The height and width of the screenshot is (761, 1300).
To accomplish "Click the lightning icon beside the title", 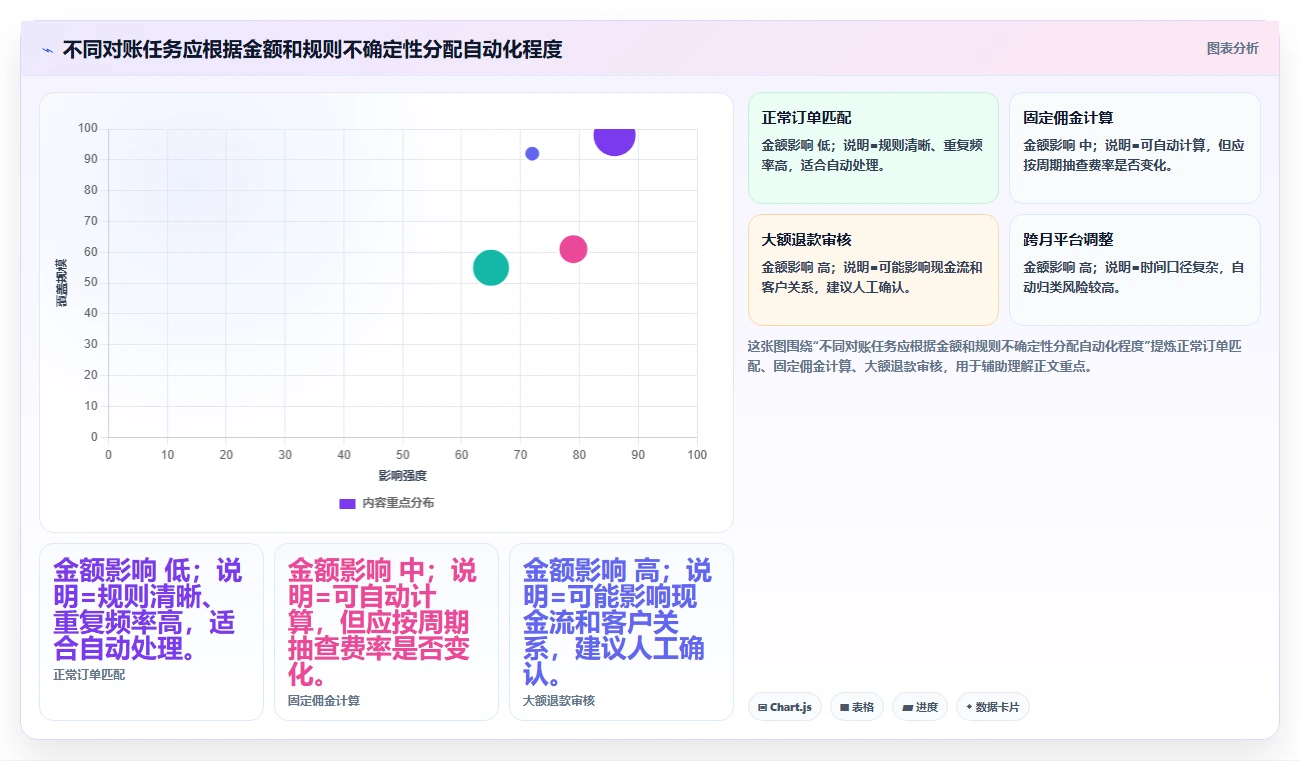I will coord(47,50).
